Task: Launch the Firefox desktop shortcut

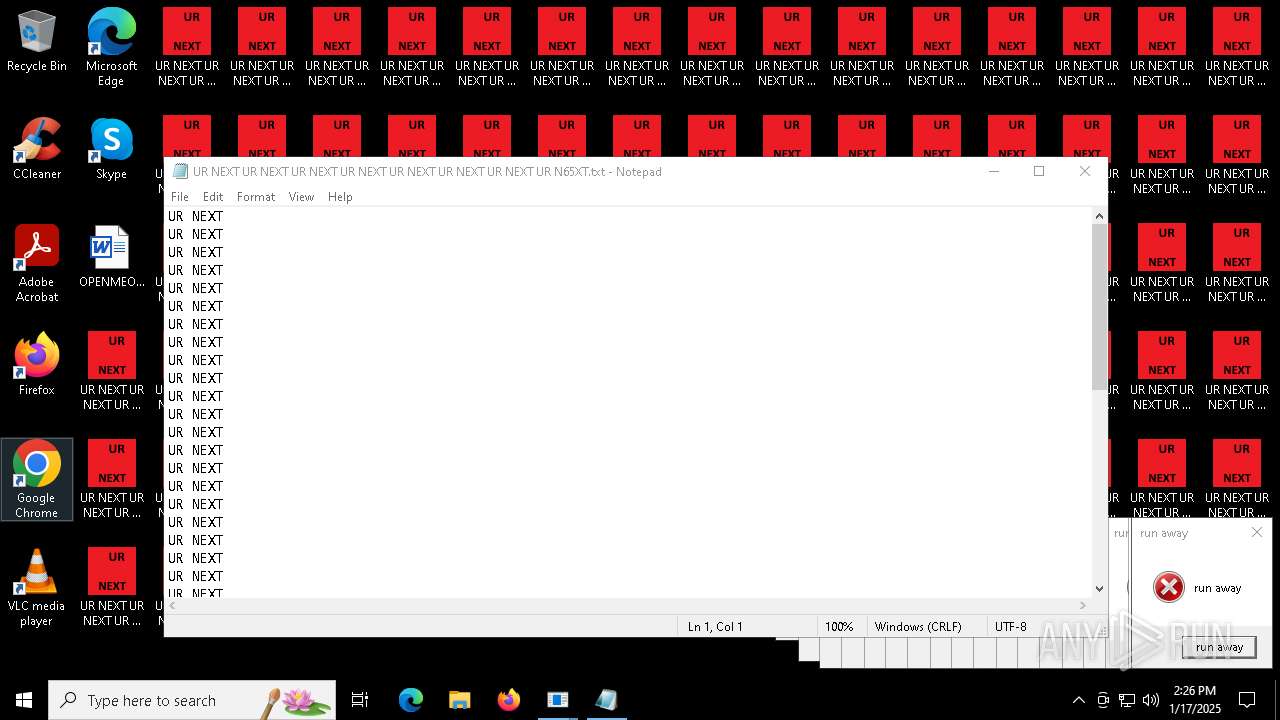Action: [x=37, y=365]
